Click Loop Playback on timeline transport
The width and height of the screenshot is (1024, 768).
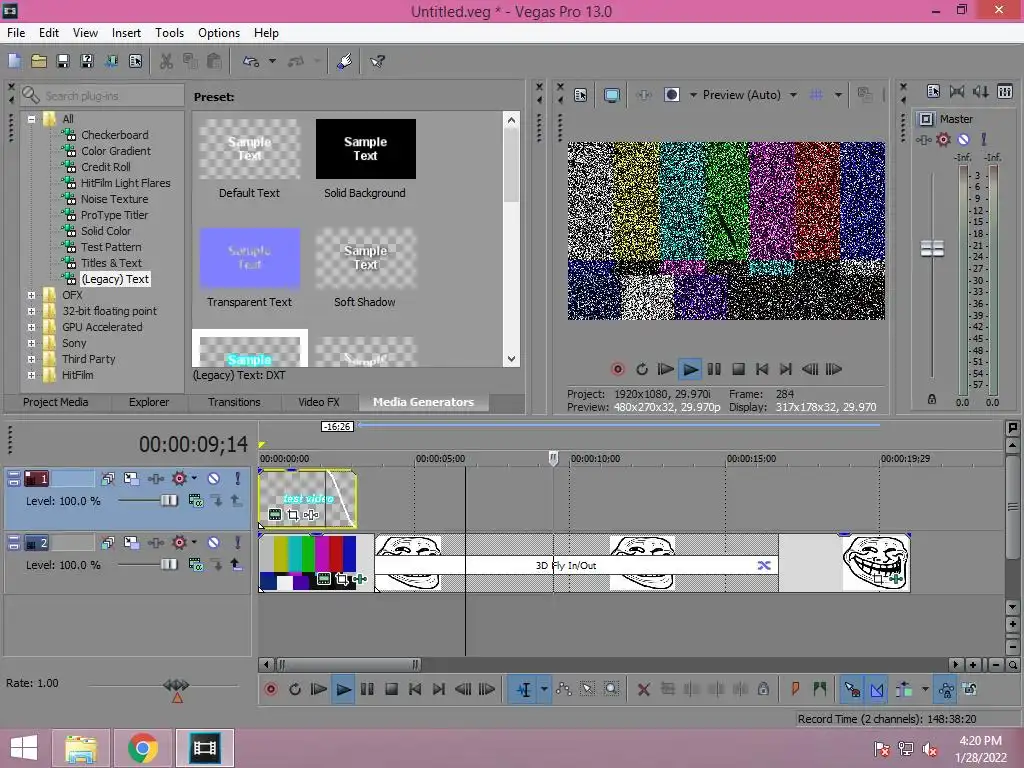point(295,689)
